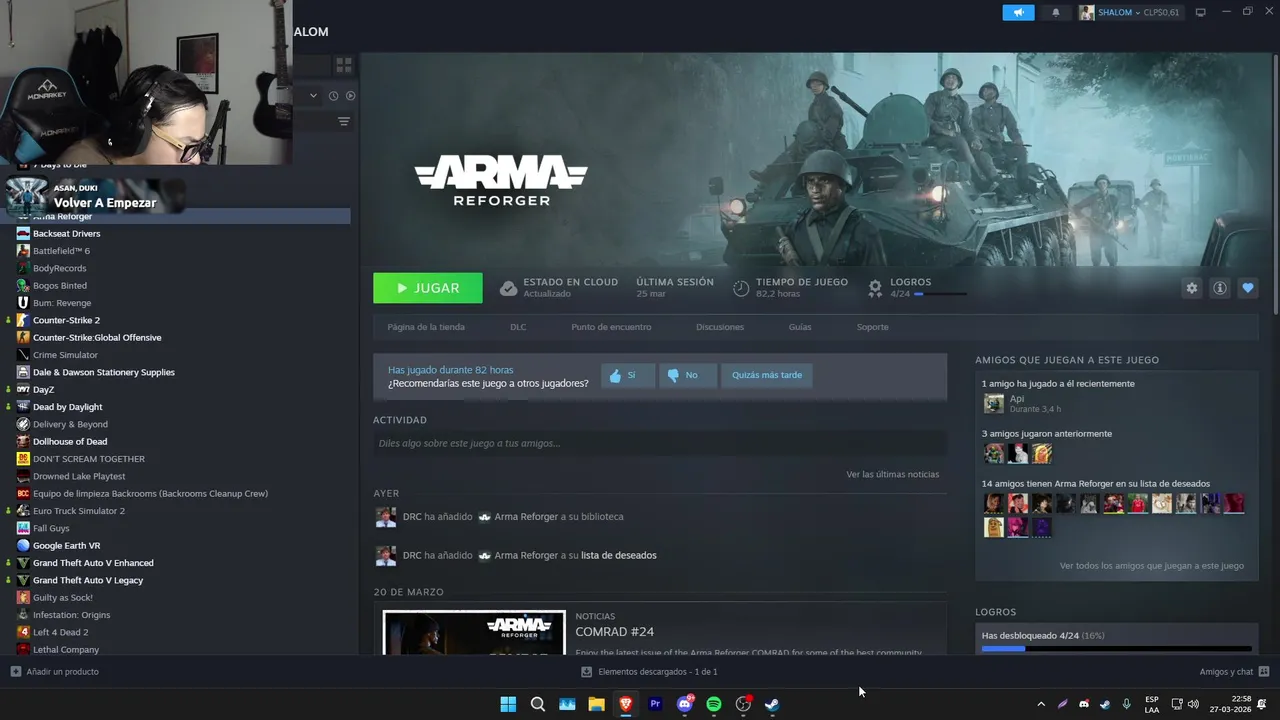
Task: Open the Soporte tab
Action: 872,327
